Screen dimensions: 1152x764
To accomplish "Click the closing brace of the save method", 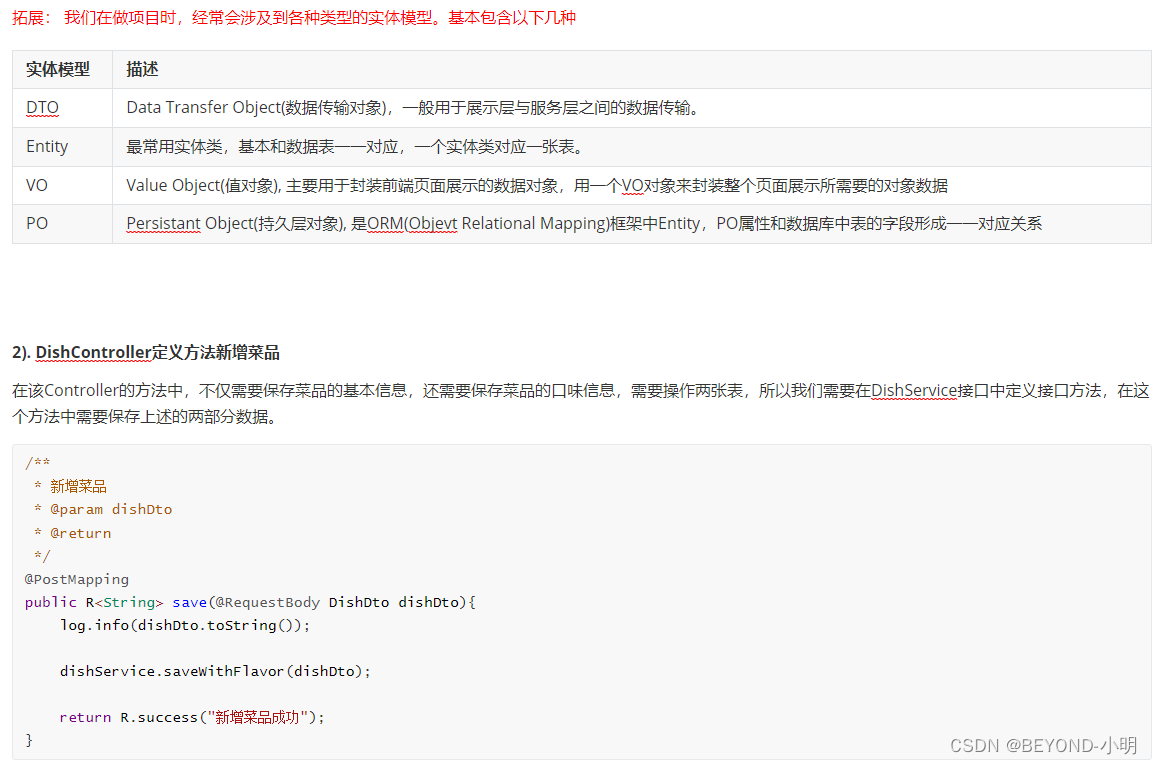I will click(29, 740).
